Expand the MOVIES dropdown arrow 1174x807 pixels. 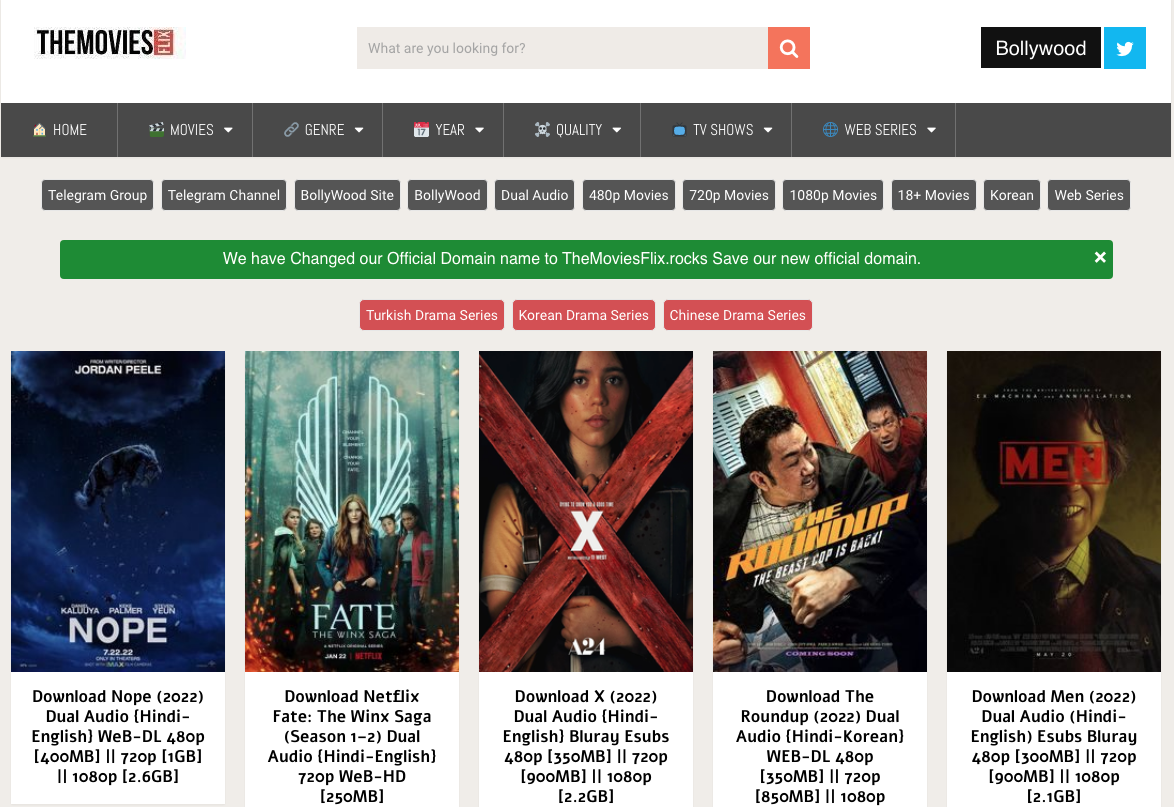pos(228,130)
